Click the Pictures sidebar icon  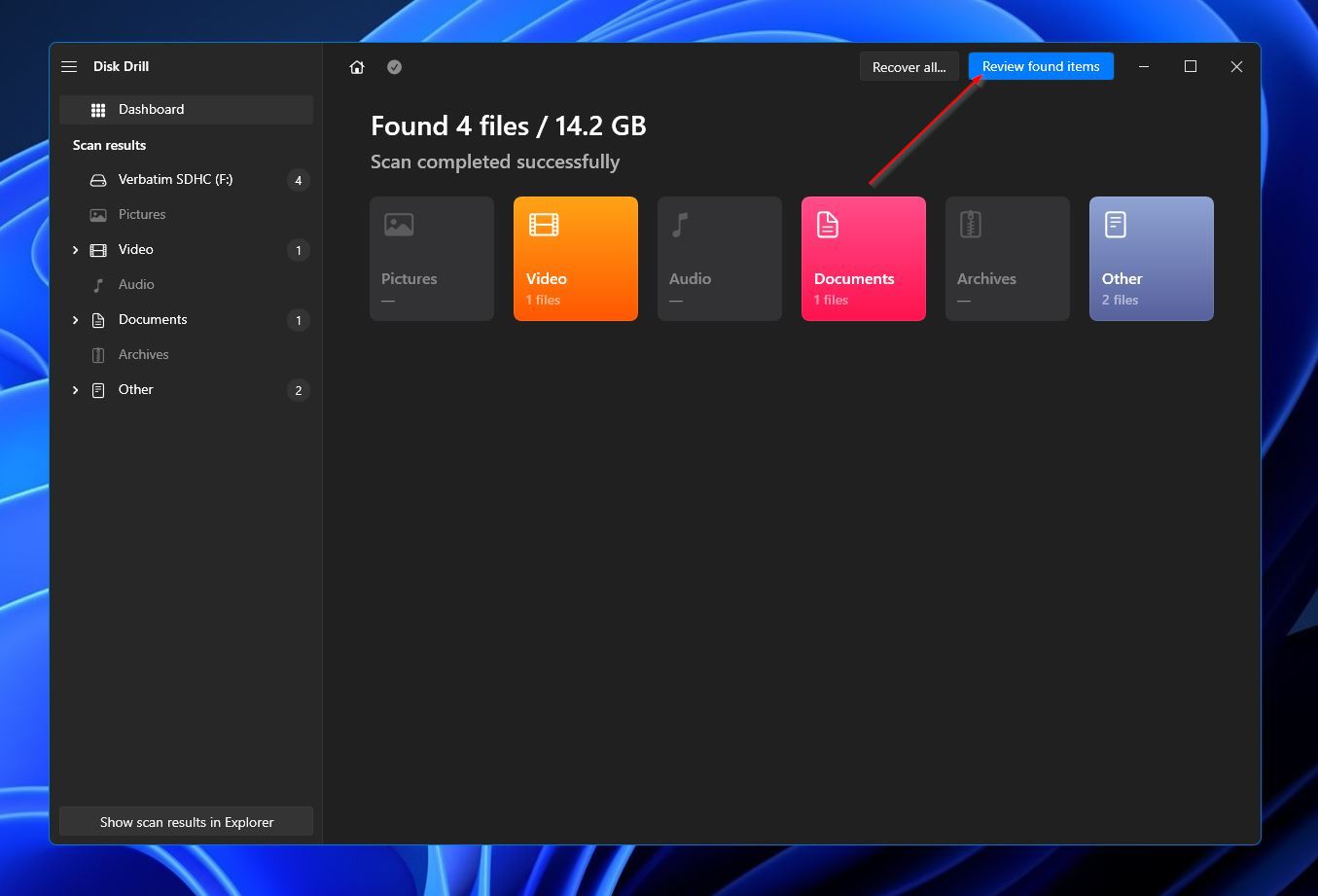(x=98, y=215)
